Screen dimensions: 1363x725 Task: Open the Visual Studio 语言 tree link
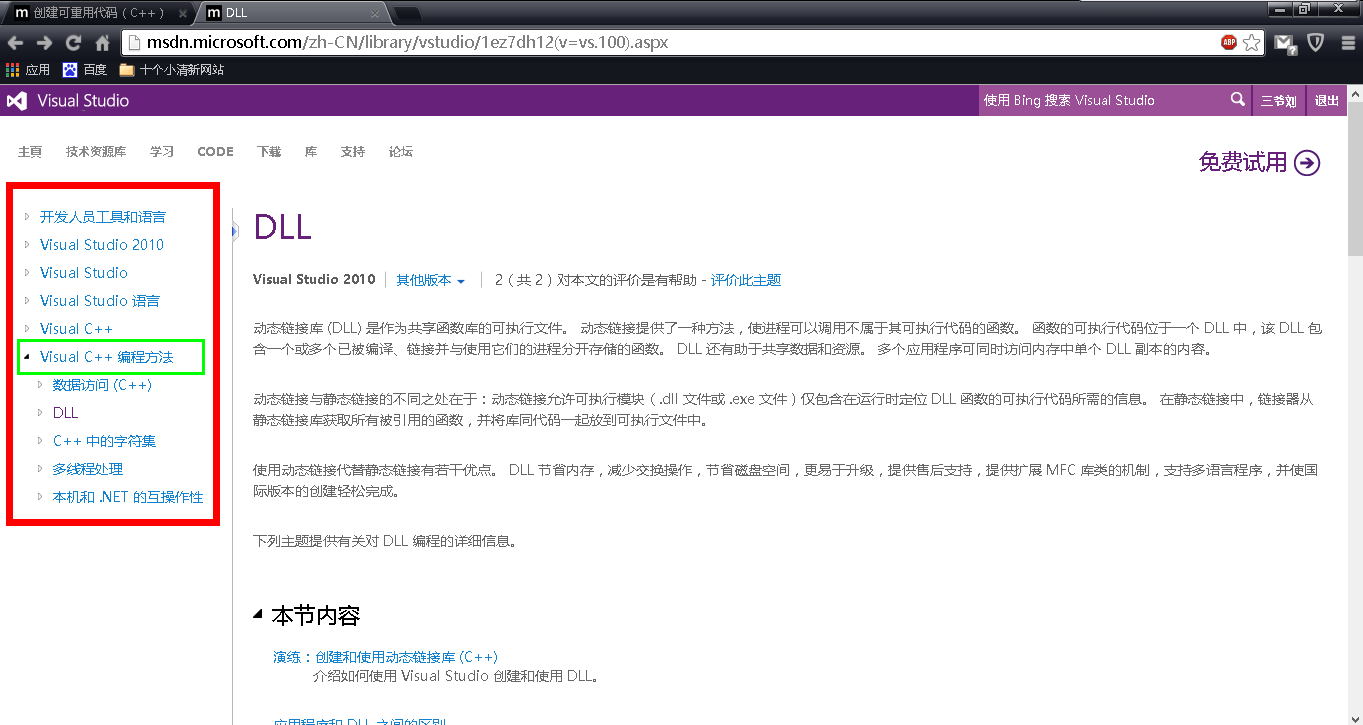(100, 301)
